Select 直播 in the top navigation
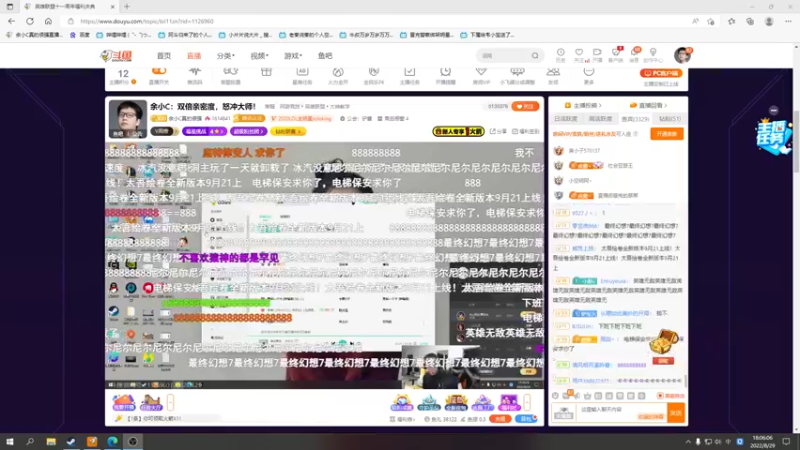This screenshot has height=450, width=800. click(194, 56)
